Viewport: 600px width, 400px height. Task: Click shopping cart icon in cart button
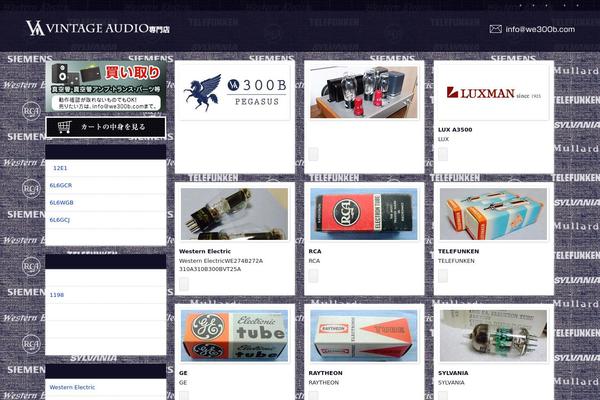65,127
